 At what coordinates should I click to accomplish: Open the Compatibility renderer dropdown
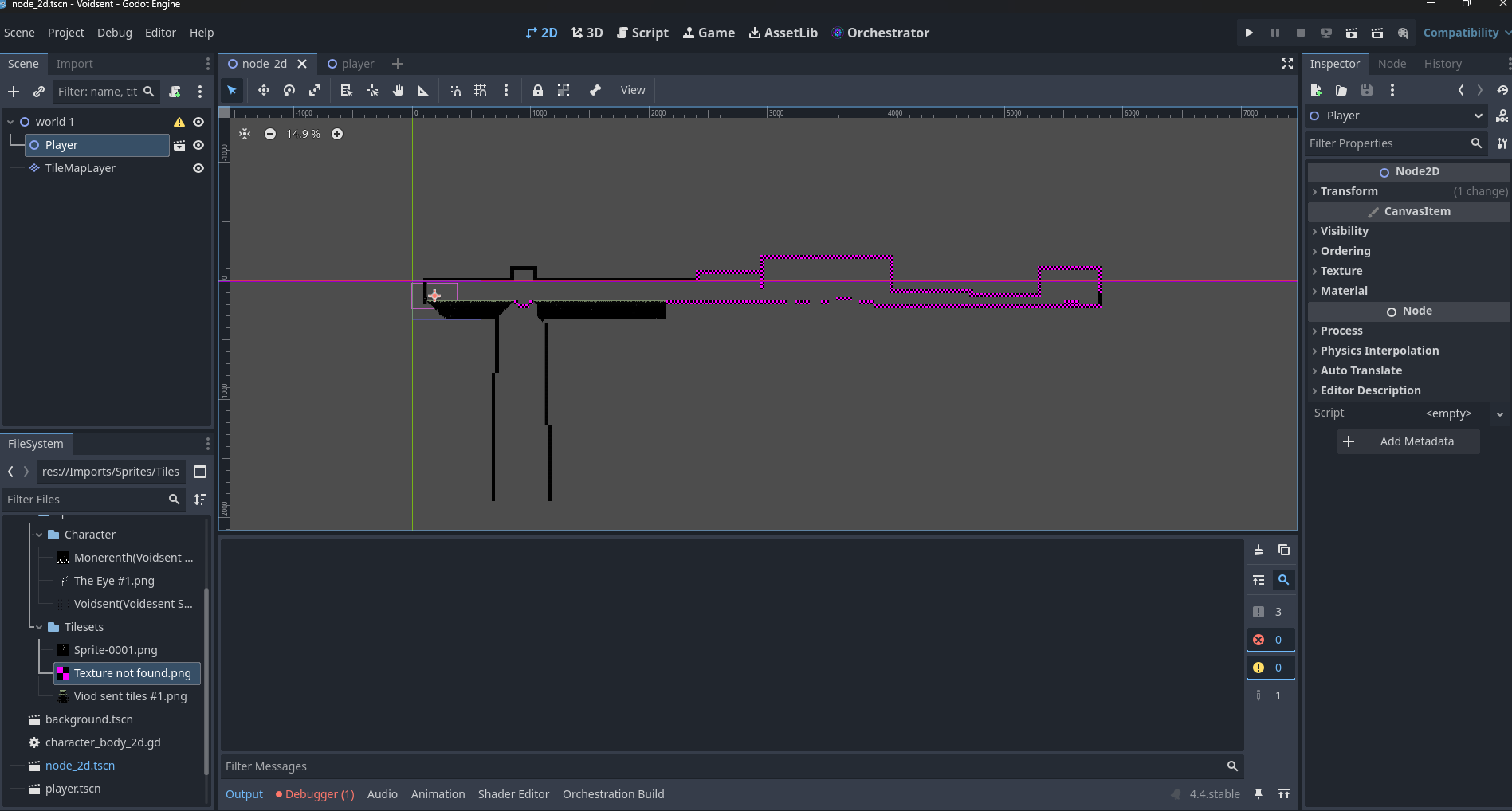pyautogui.click(x=1467, y=33)
